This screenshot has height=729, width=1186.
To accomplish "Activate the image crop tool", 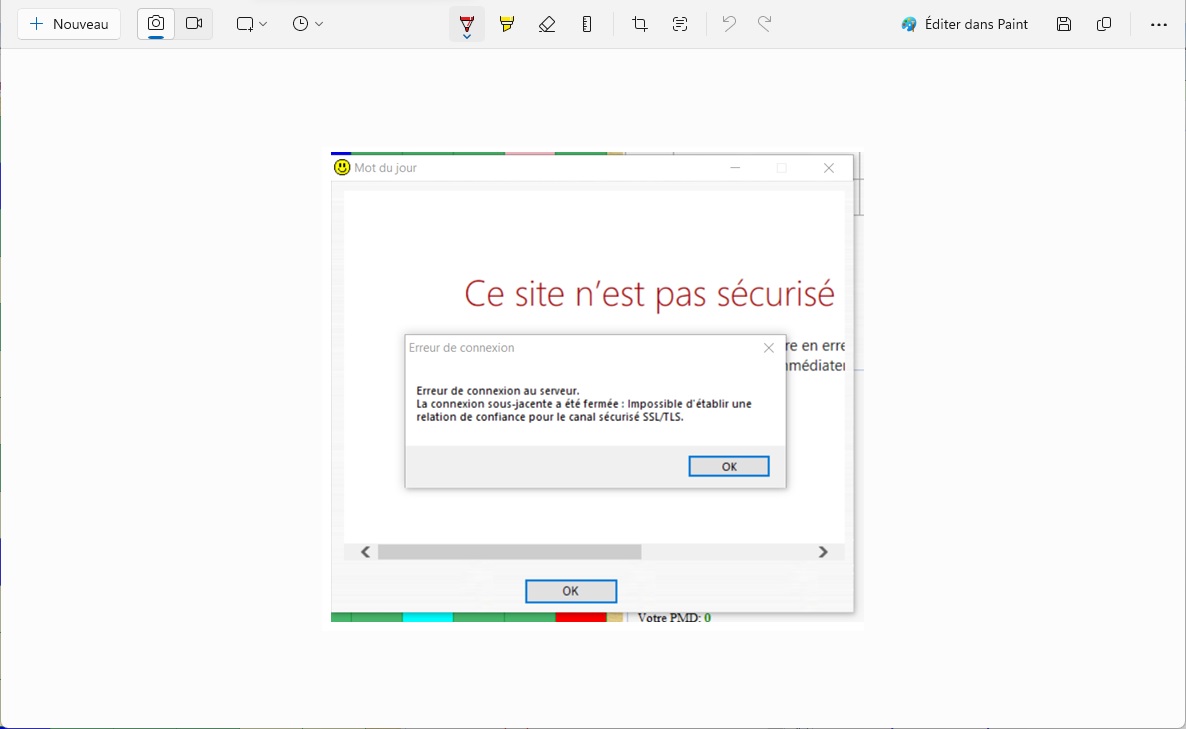I will click(x=640, y=24).
